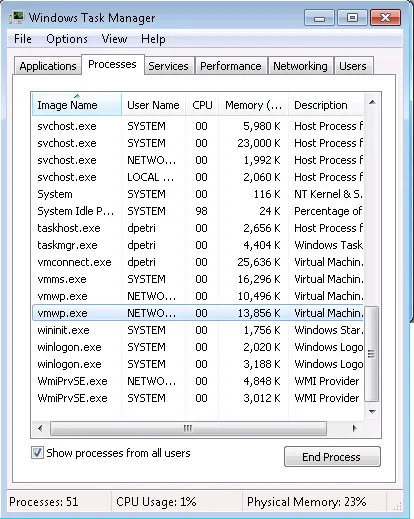Open the Services tab

168,66
